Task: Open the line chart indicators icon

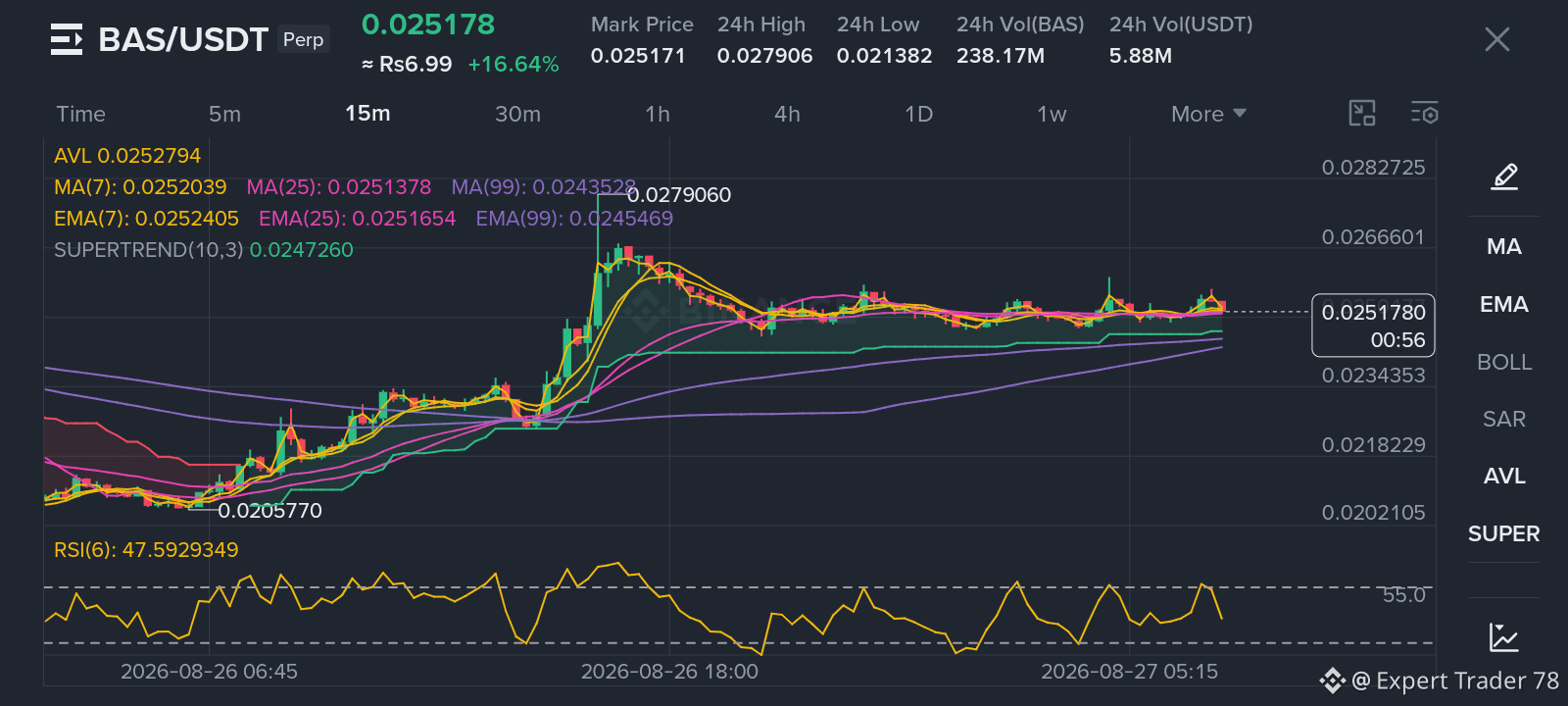Action: 1504,637
